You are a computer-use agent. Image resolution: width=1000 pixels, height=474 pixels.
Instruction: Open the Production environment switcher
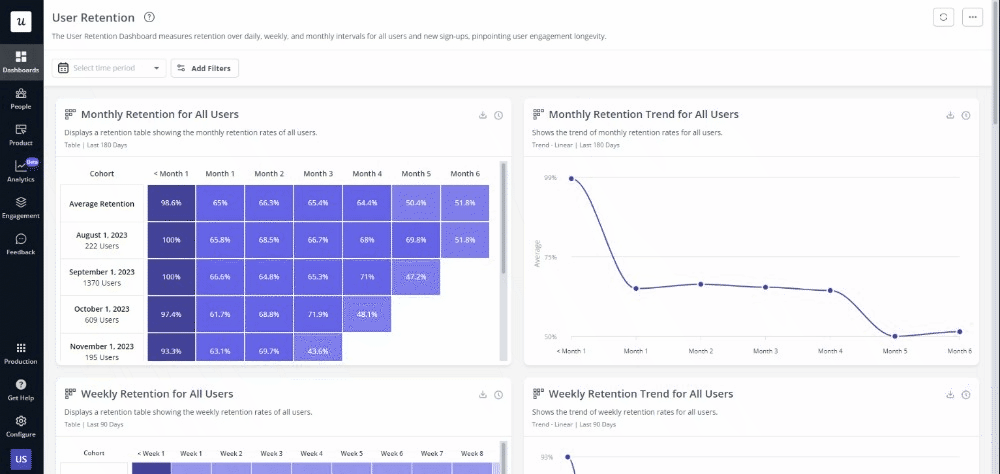click(20, 352)
